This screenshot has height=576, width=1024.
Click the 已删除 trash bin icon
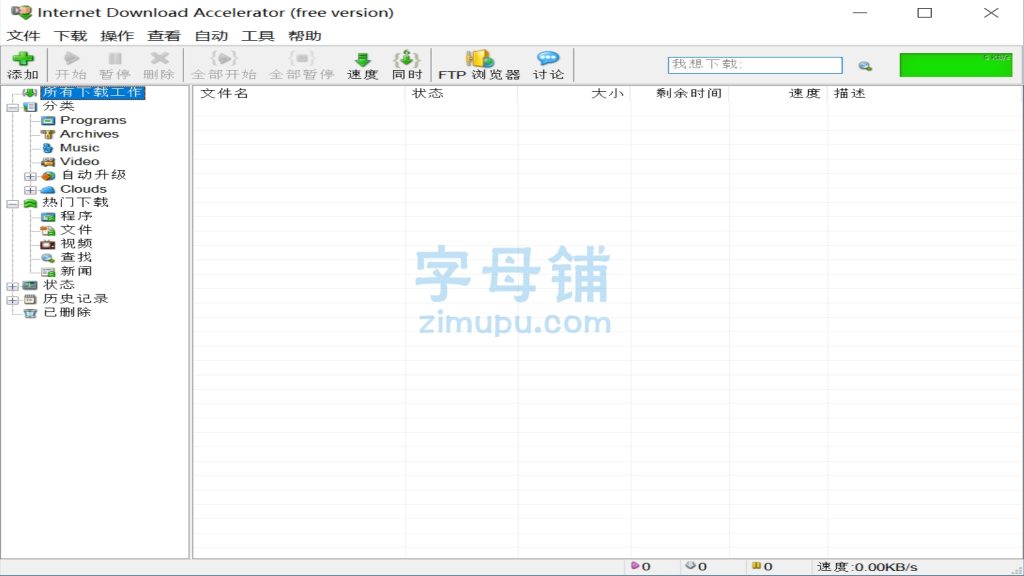click(30, 313)
